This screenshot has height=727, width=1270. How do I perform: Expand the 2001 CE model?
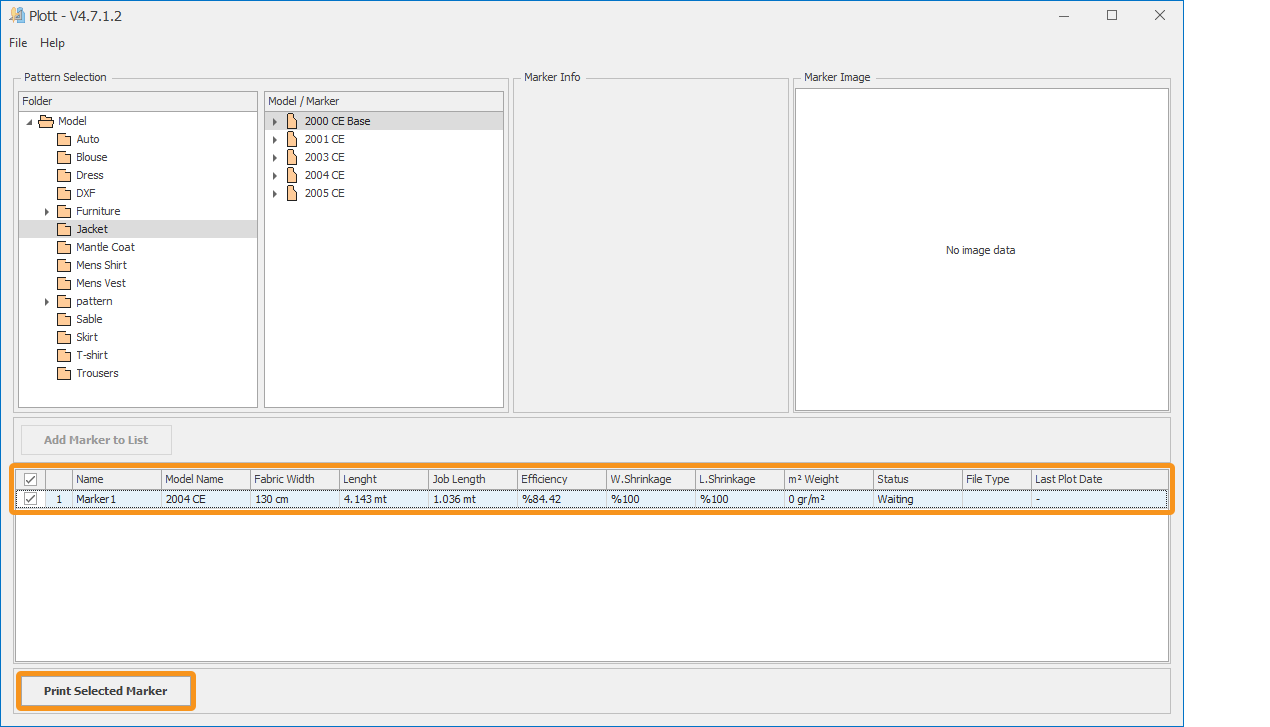click(x=275, y=139)
